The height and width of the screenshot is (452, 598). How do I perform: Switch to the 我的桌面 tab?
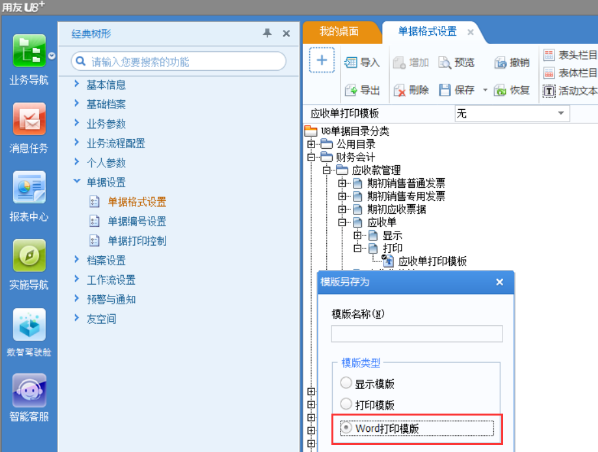(x=339, y=31)
